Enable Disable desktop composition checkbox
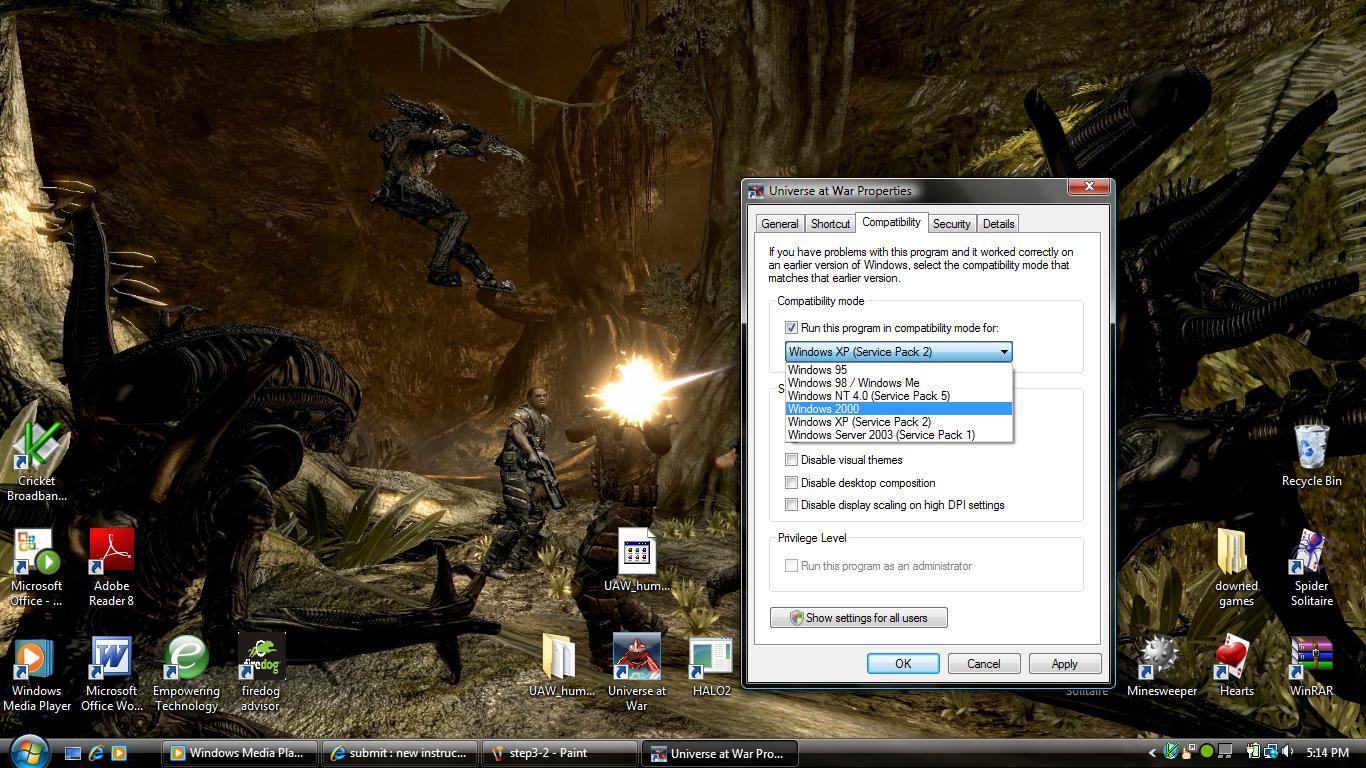 [x=792, y=483]
